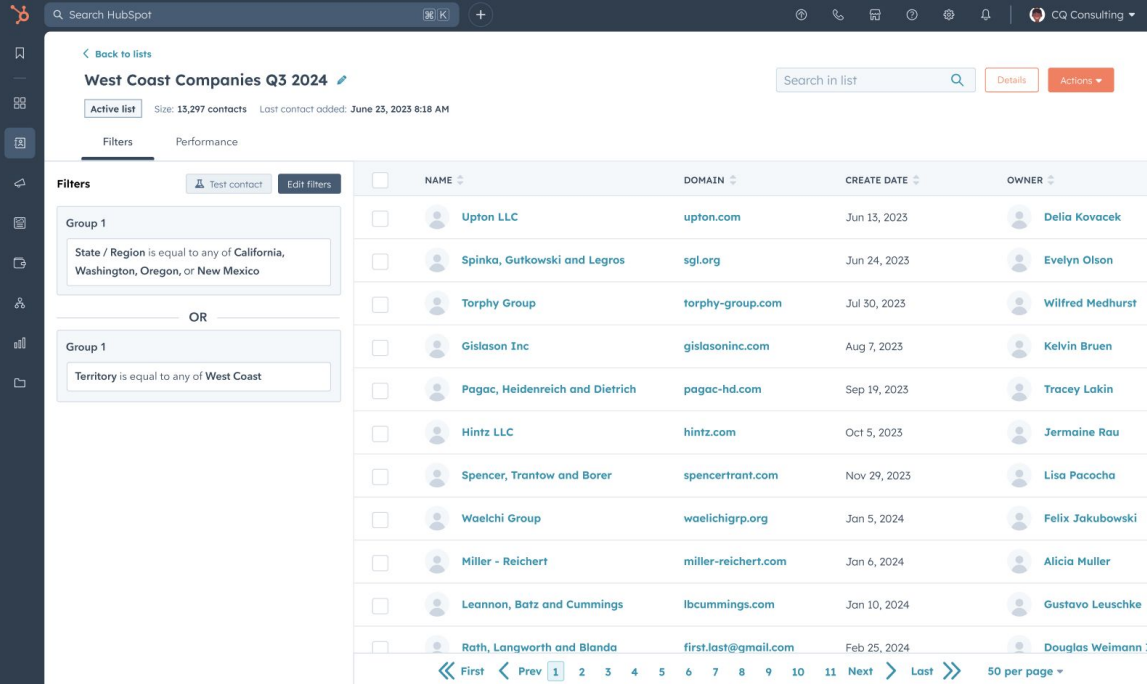Image resolution: width=1147 pixels, height=684 pixels.
Task: Sort by the DOMAIN column header
Action: tap(710, 180)
